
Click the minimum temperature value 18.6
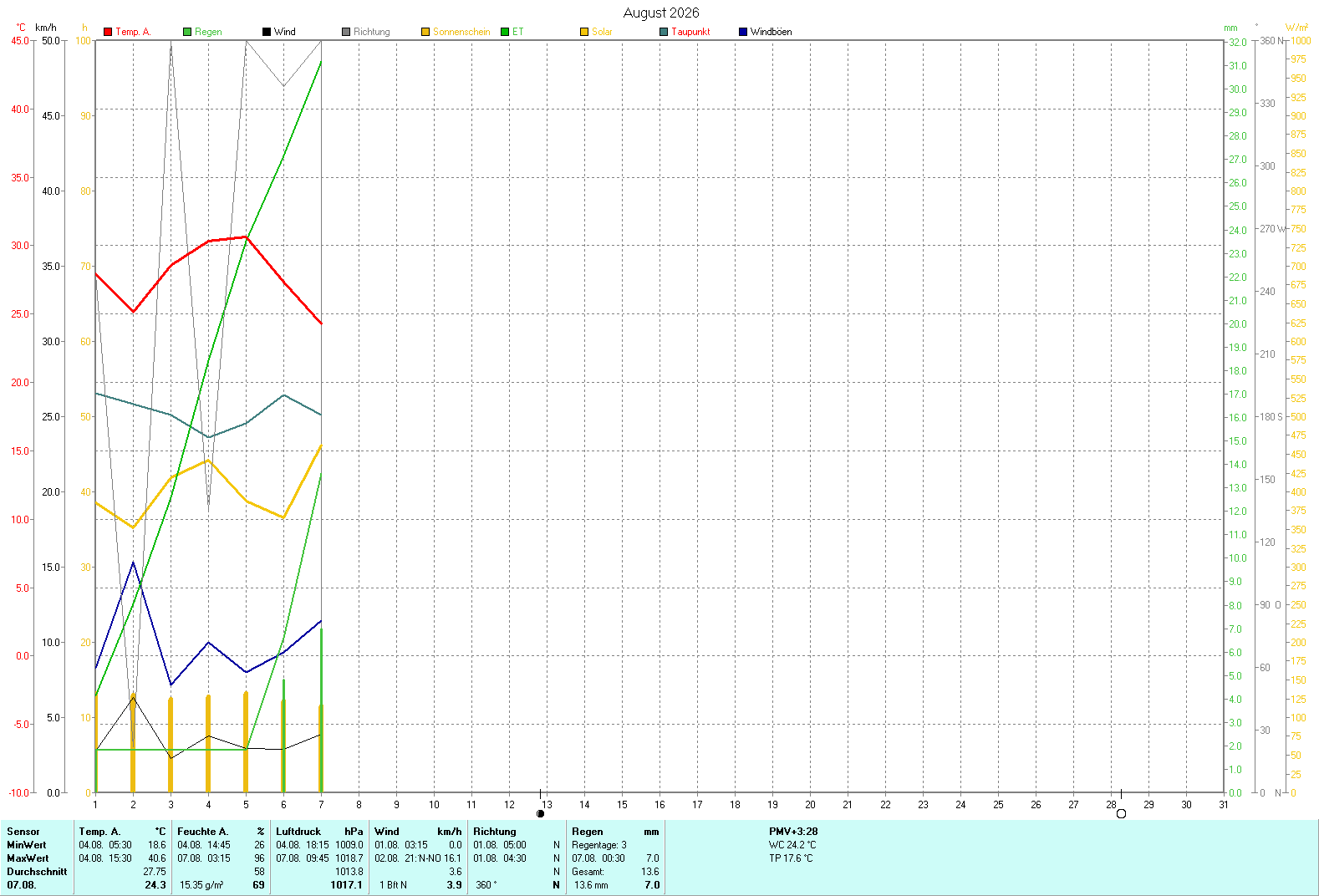click(157, 845)
